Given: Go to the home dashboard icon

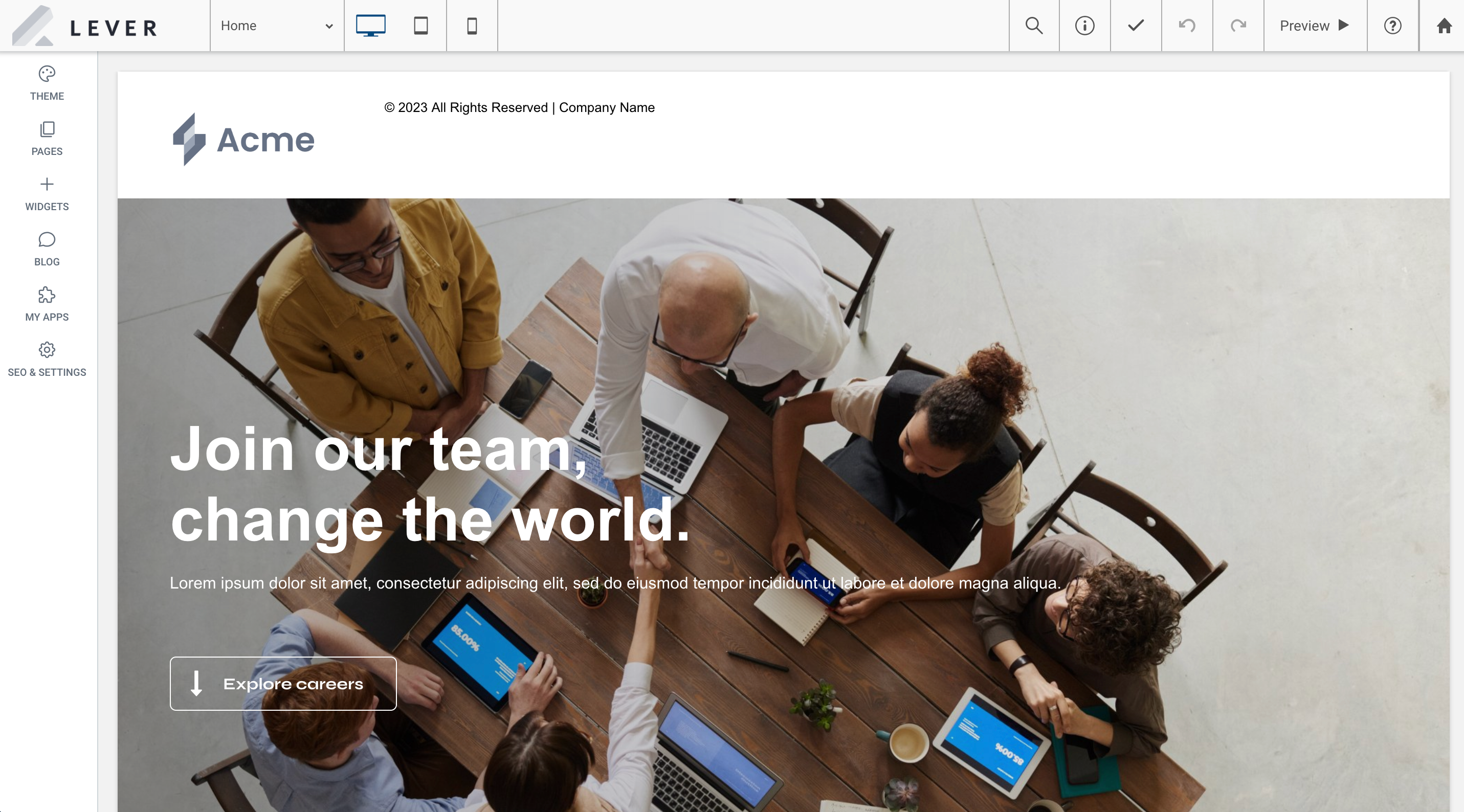Looking at the screenshot, I should pos(1444,26).
